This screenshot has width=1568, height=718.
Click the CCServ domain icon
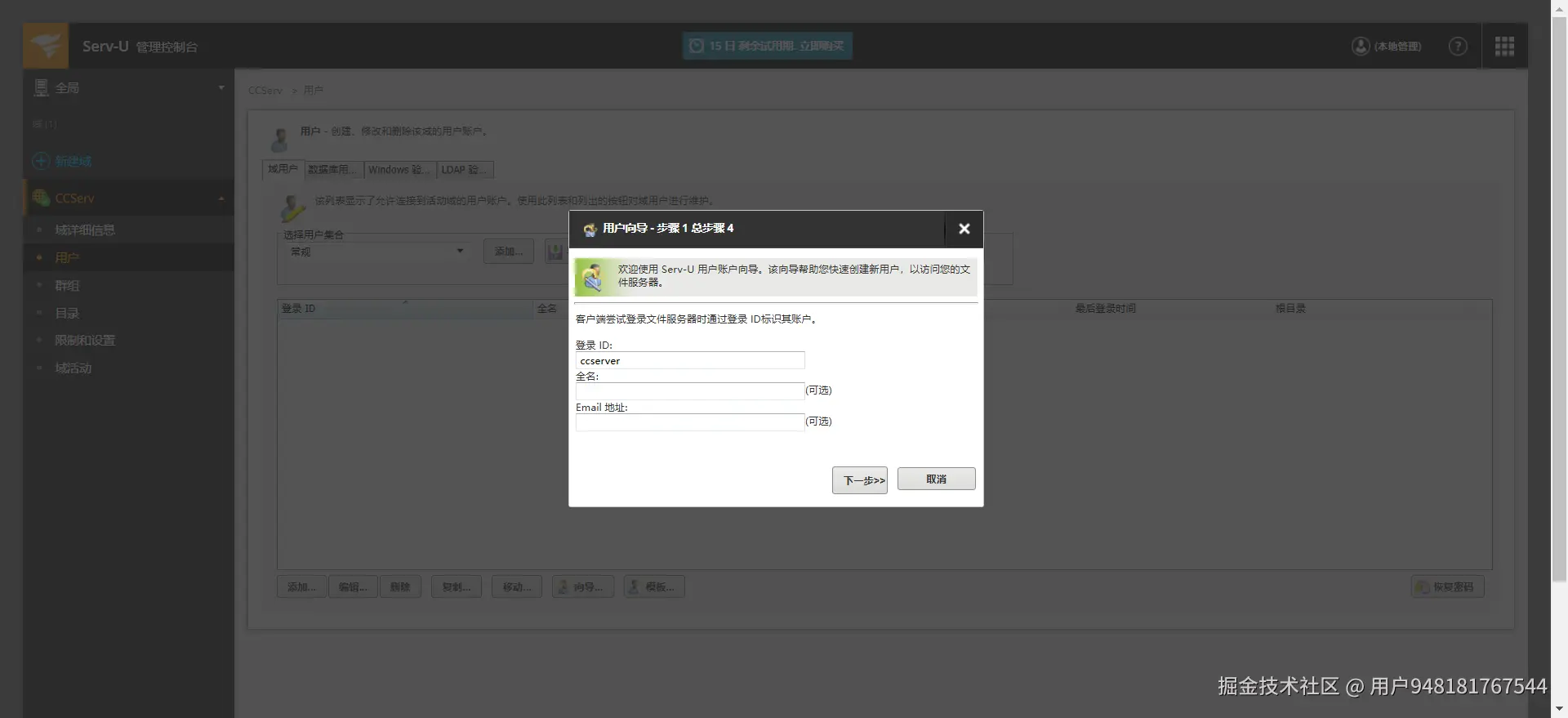pyautogui.click(x=41, y=198)
